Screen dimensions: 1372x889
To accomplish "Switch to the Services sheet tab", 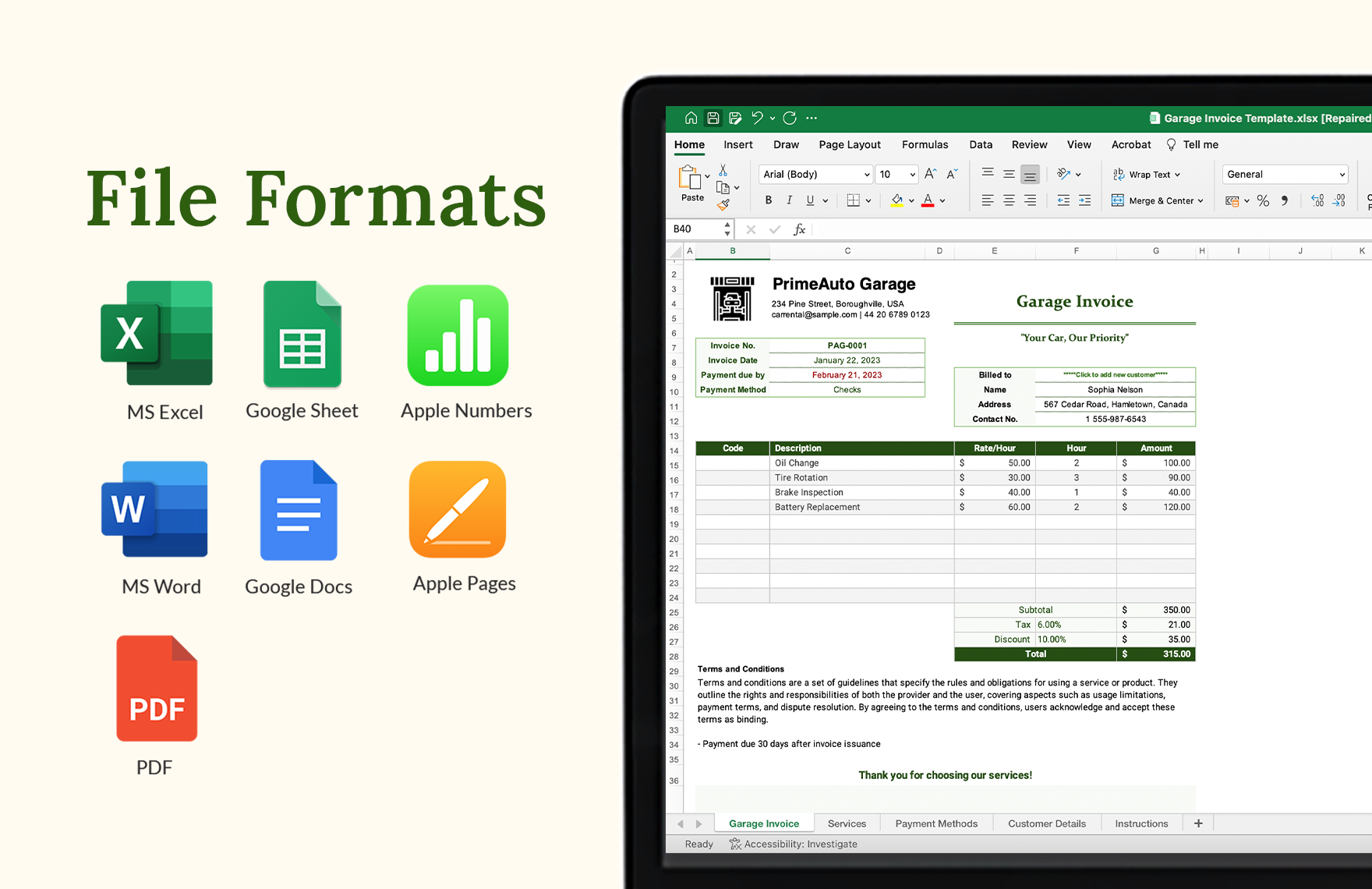I will [x=847, y=823].
